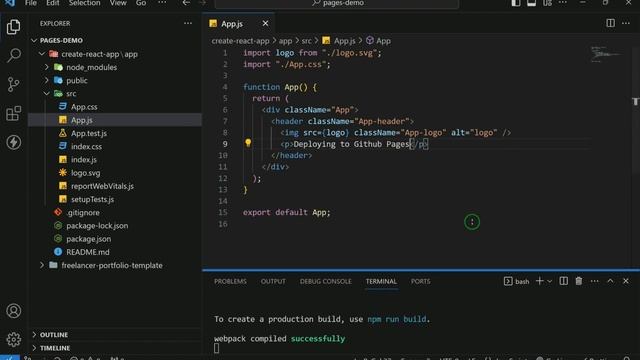This screenshot has width=640, height=360.
Task: Open terminal panel more actions ellipsis
Action: tap(595, 281)
